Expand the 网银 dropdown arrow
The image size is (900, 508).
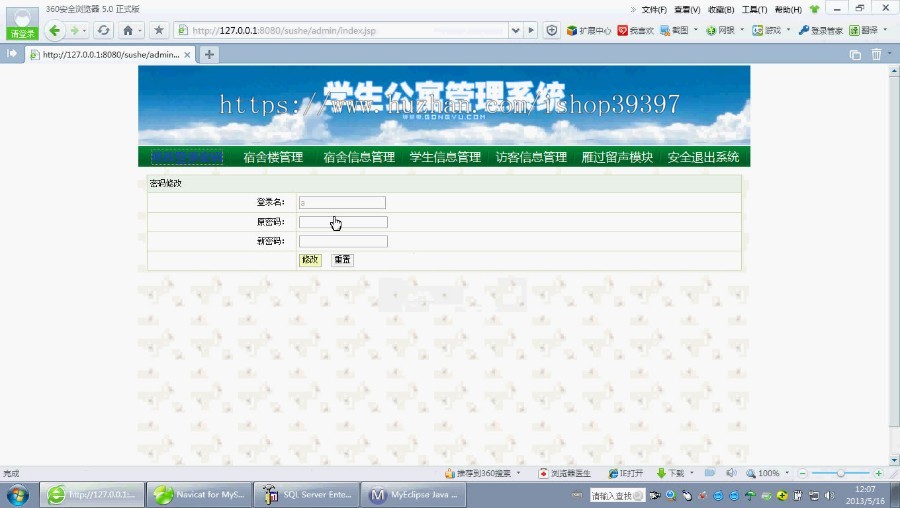[742, 29]
